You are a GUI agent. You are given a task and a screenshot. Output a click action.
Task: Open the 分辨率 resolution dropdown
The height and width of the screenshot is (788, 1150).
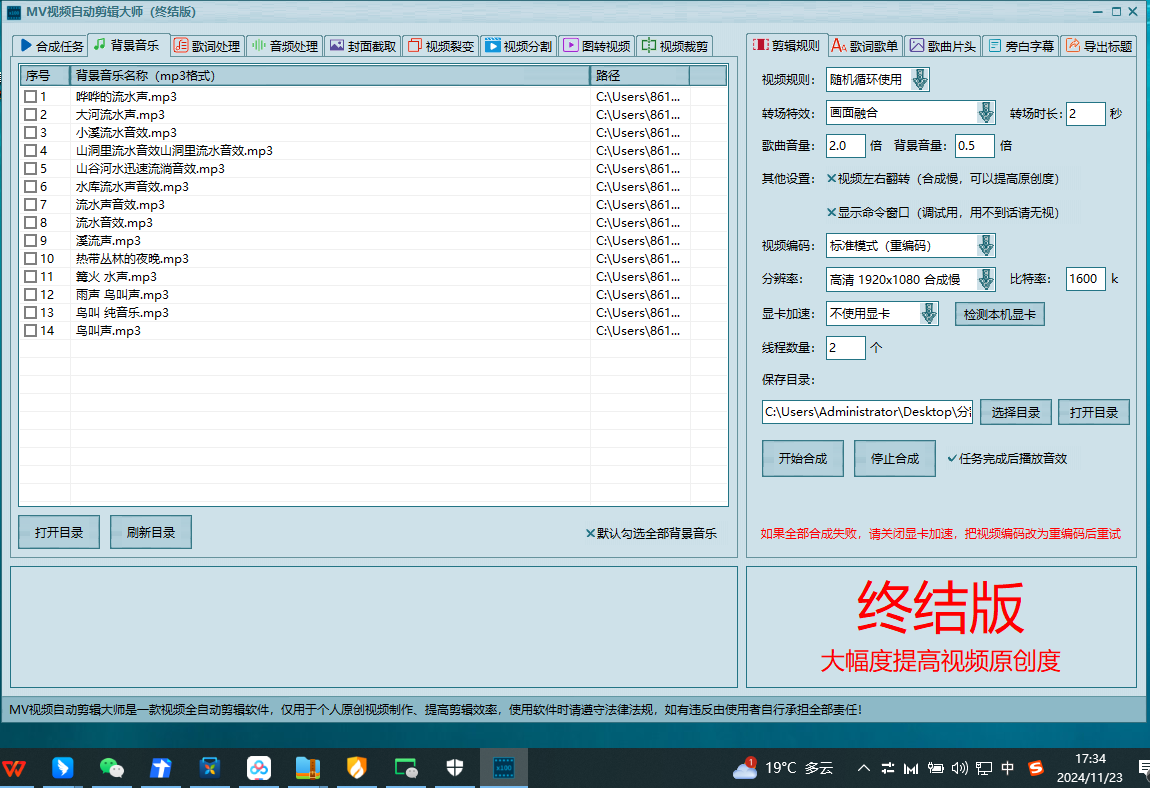[x=985, y=279]
